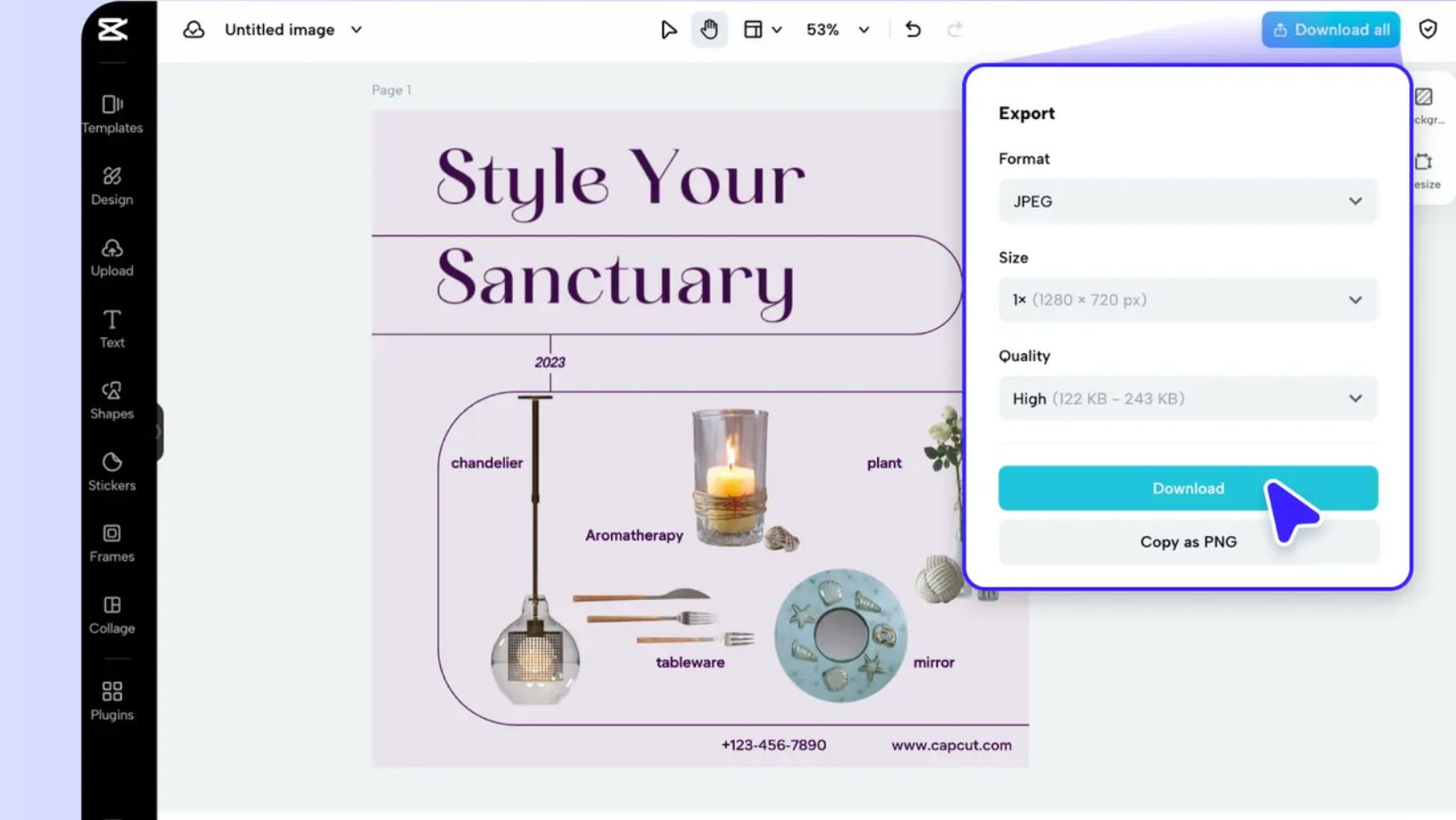Select the pendant chandelier lamp image

(x=535, y=550)
